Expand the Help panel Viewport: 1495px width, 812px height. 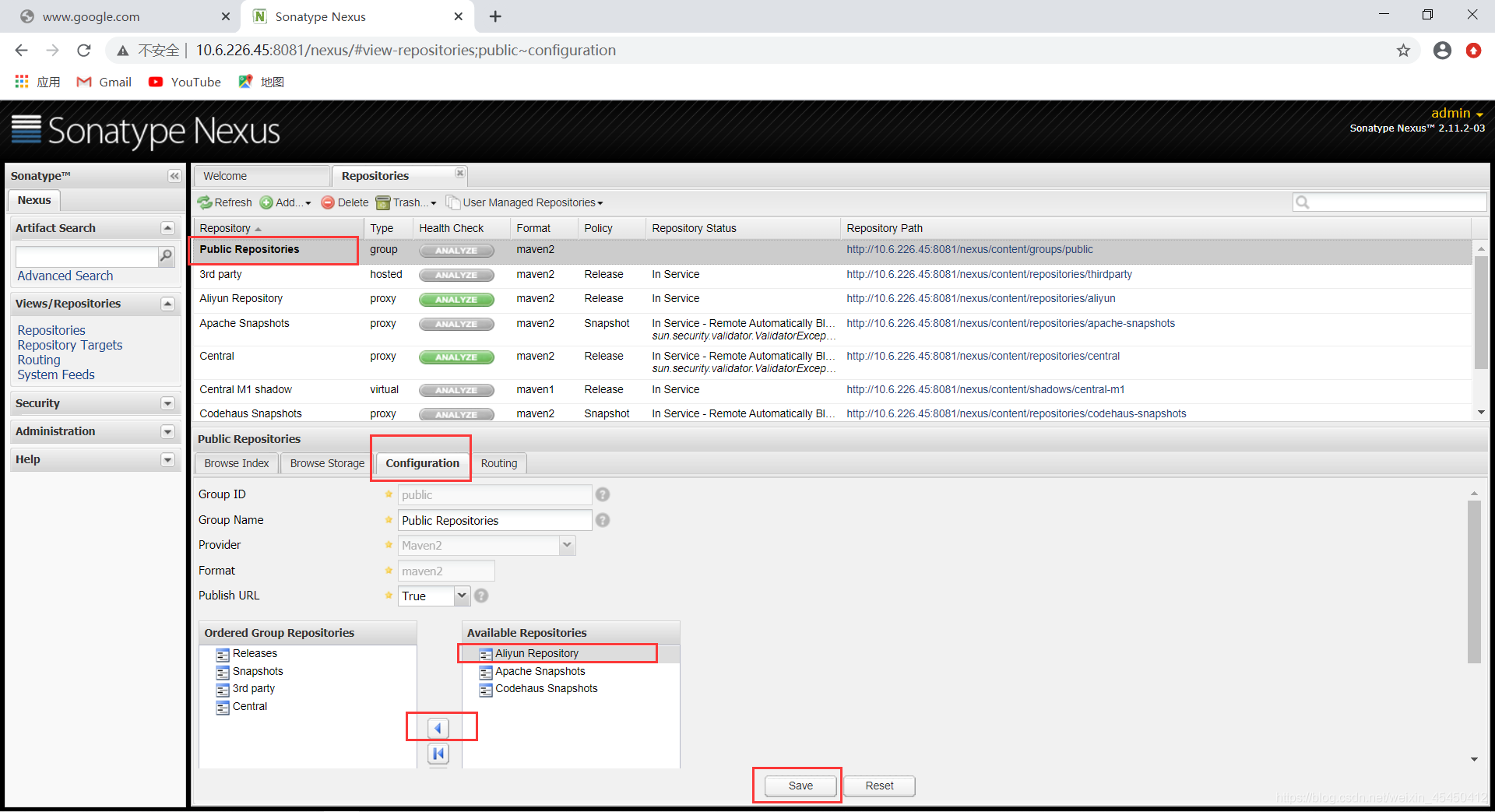tap(167, 459)
